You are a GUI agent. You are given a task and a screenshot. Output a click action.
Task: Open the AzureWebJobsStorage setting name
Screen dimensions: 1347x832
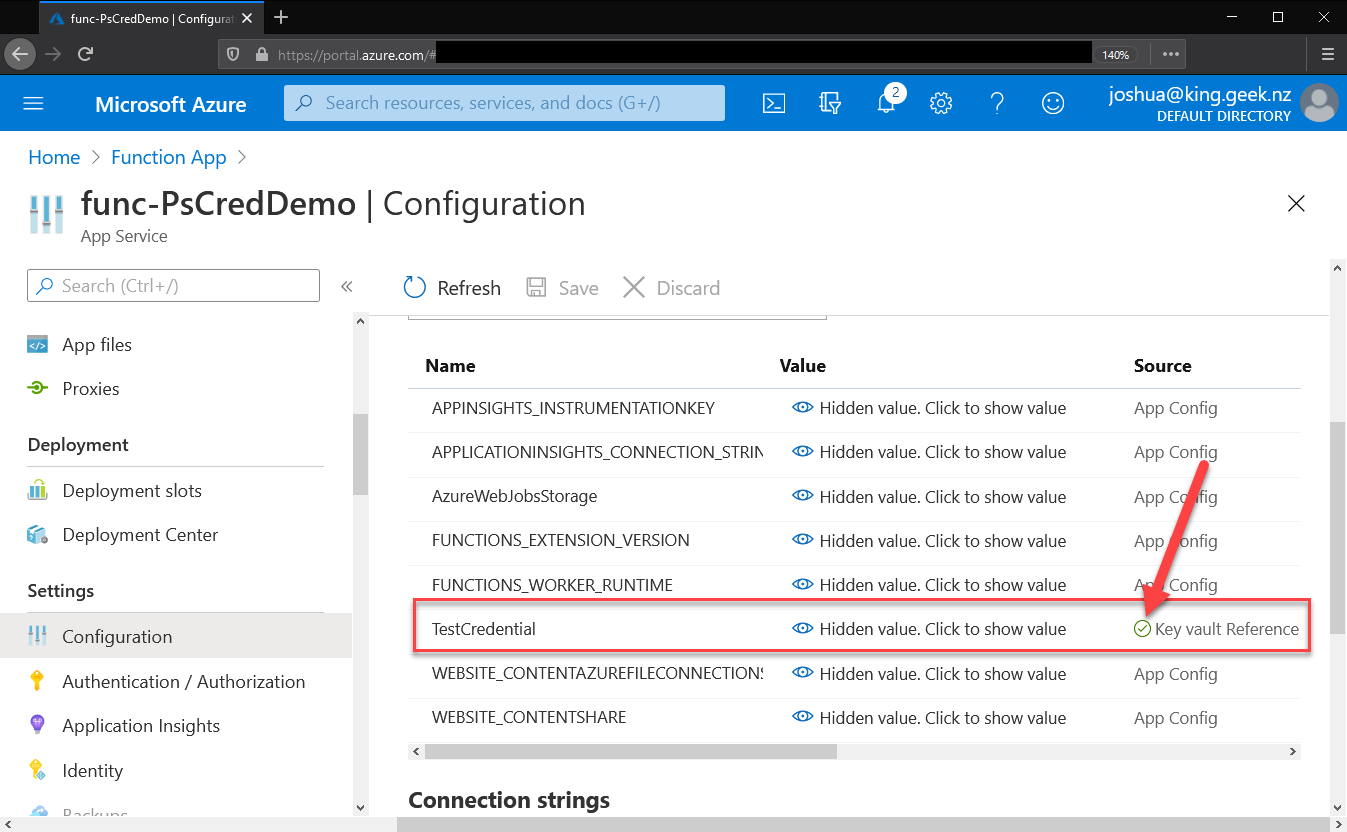pos(515,497)
